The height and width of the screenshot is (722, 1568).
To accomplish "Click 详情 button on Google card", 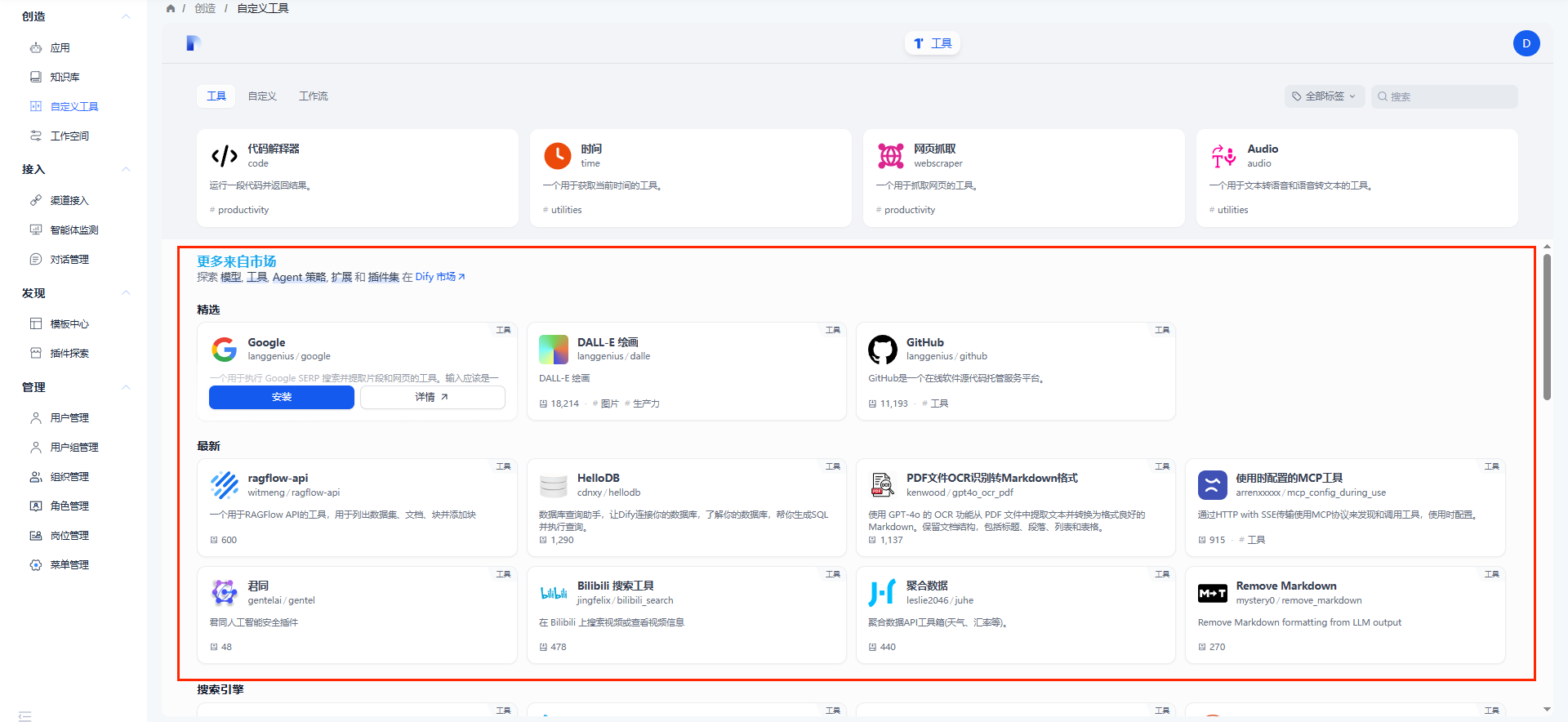I will coord(432,397).
